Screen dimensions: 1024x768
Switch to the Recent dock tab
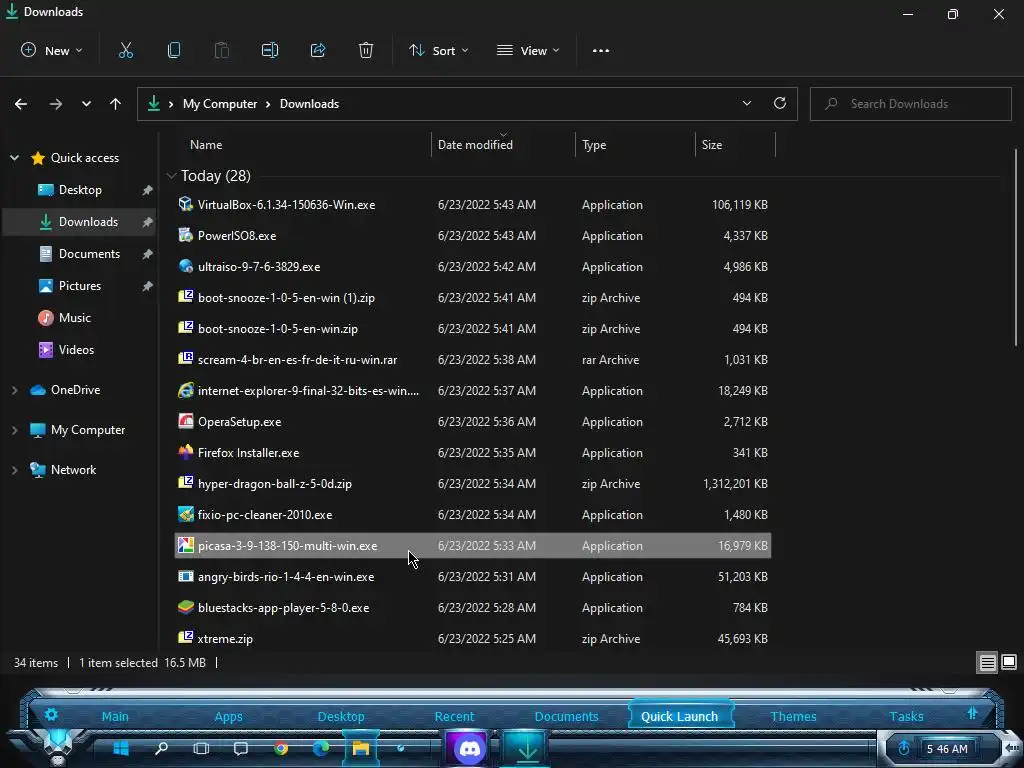point(454,716)
